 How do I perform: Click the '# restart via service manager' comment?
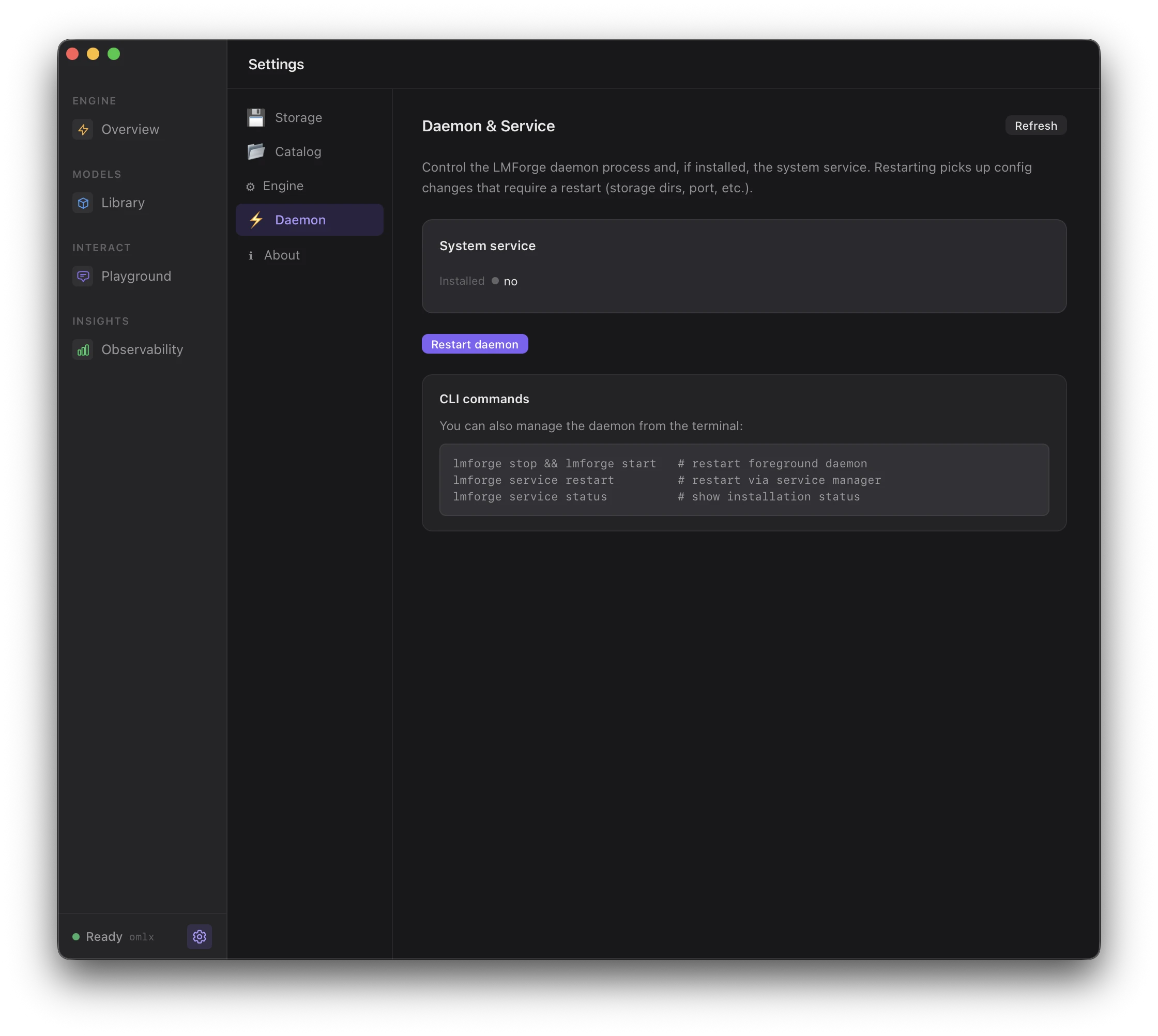780,480
